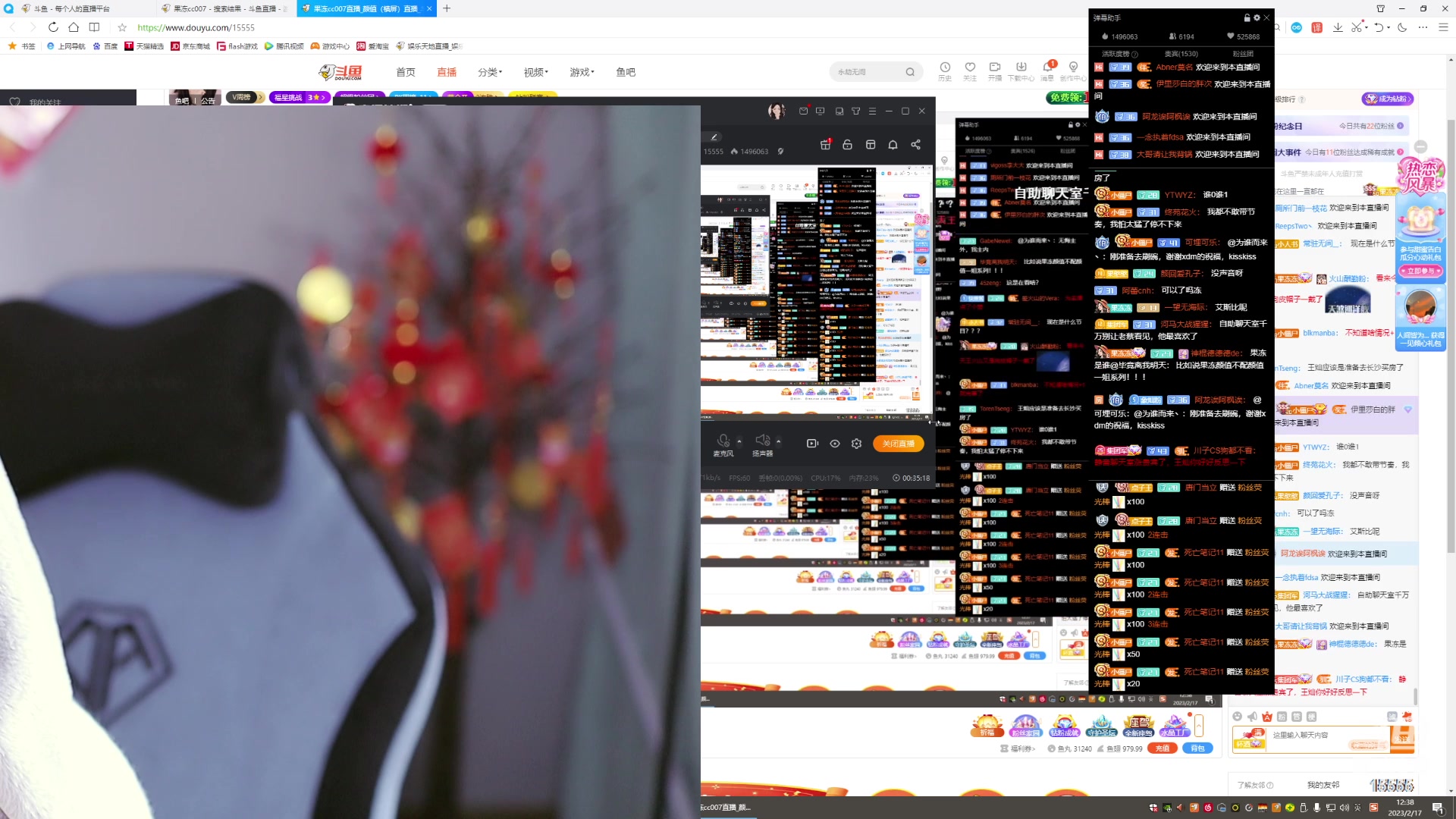
Task: Open the 关注 heart icon
Action: 970,71
